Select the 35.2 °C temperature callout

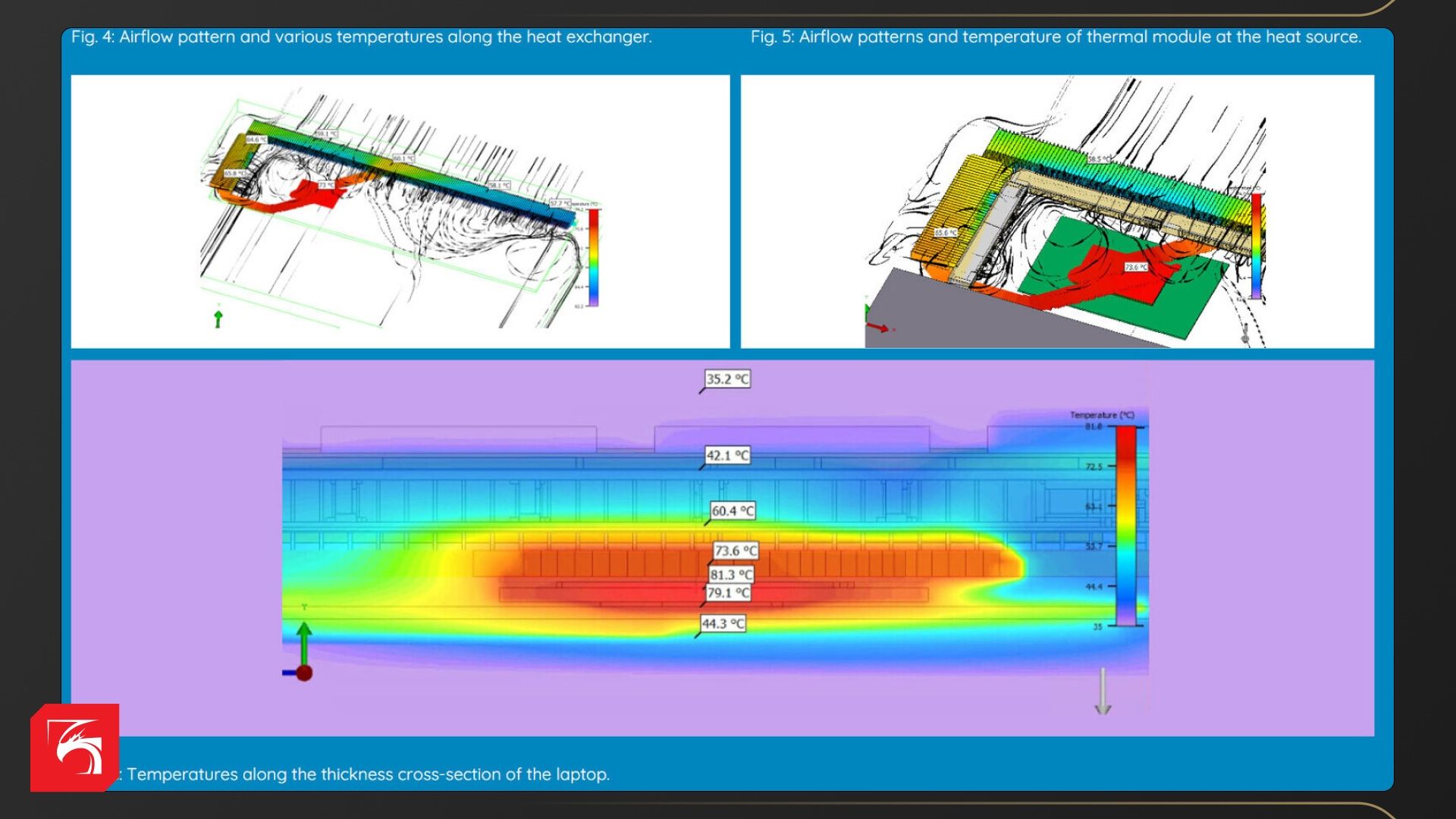(727, 379)
